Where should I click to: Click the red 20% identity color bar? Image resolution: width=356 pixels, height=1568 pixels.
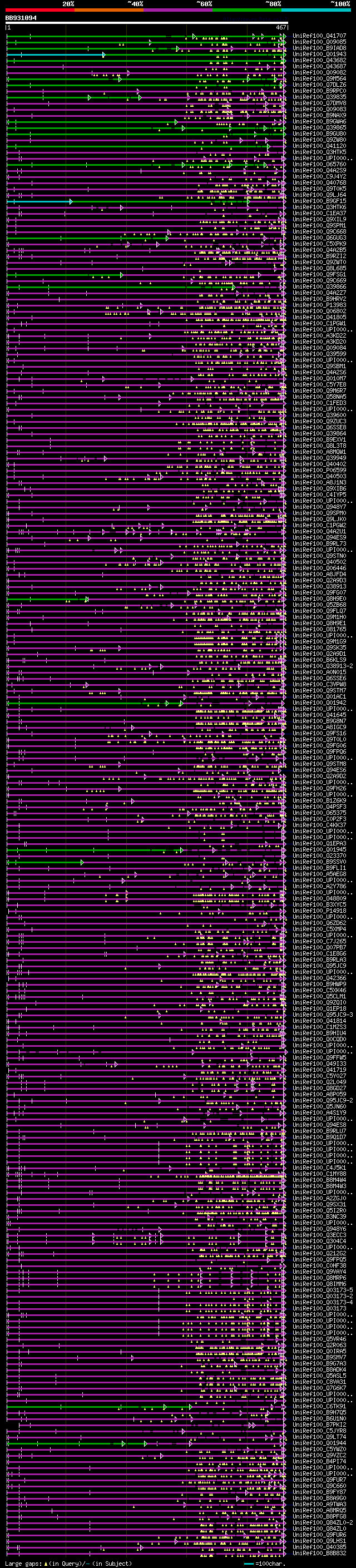point(39,11)
